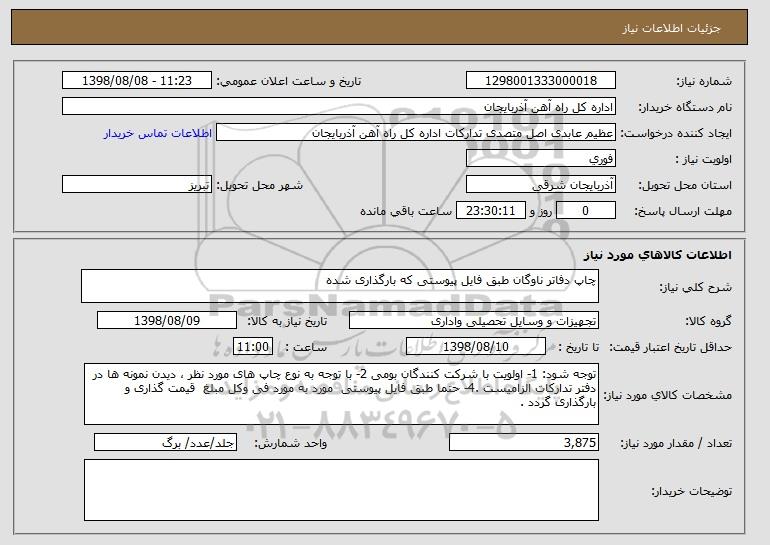Screen dimensions: 770x545
Task: Click the تاریخ نیاز به کالا label
Action: coord(287,321)
